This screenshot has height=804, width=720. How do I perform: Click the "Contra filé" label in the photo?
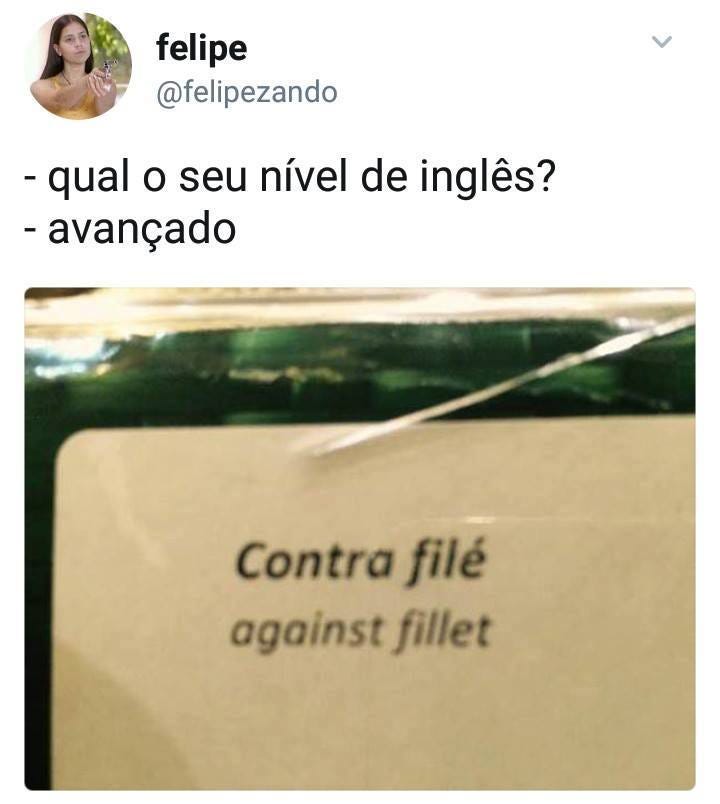359,562
